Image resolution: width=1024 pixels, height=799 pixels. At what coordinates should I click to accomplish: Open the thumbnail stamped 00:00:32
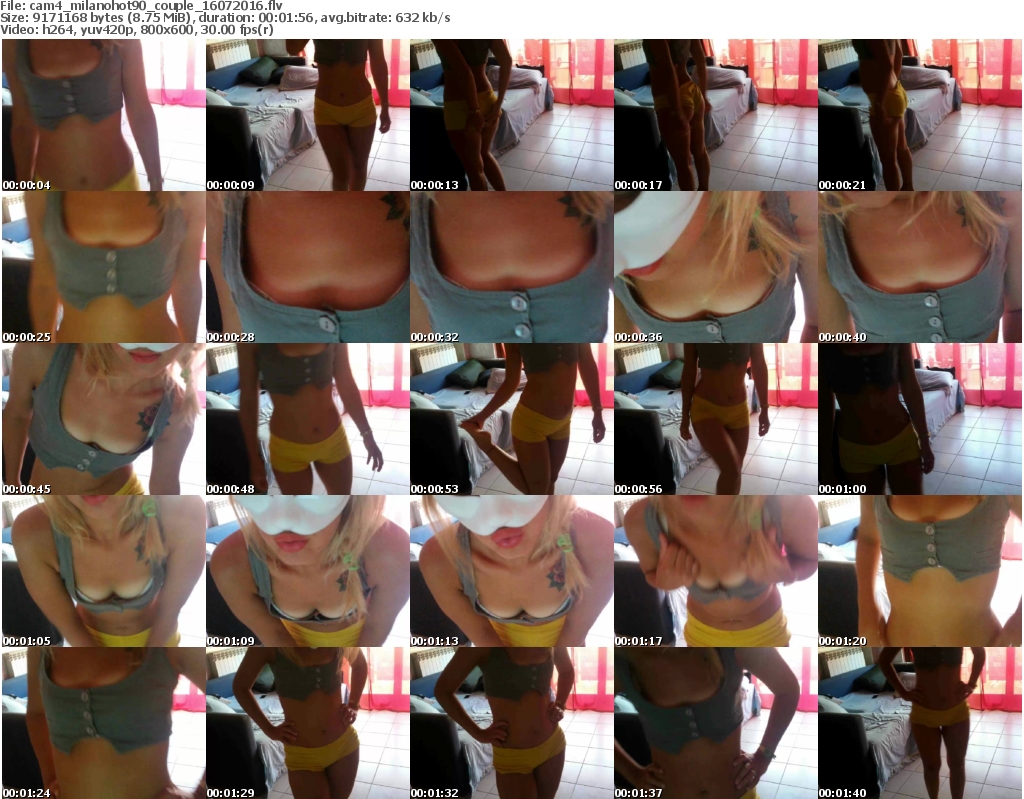click(511, 267)
